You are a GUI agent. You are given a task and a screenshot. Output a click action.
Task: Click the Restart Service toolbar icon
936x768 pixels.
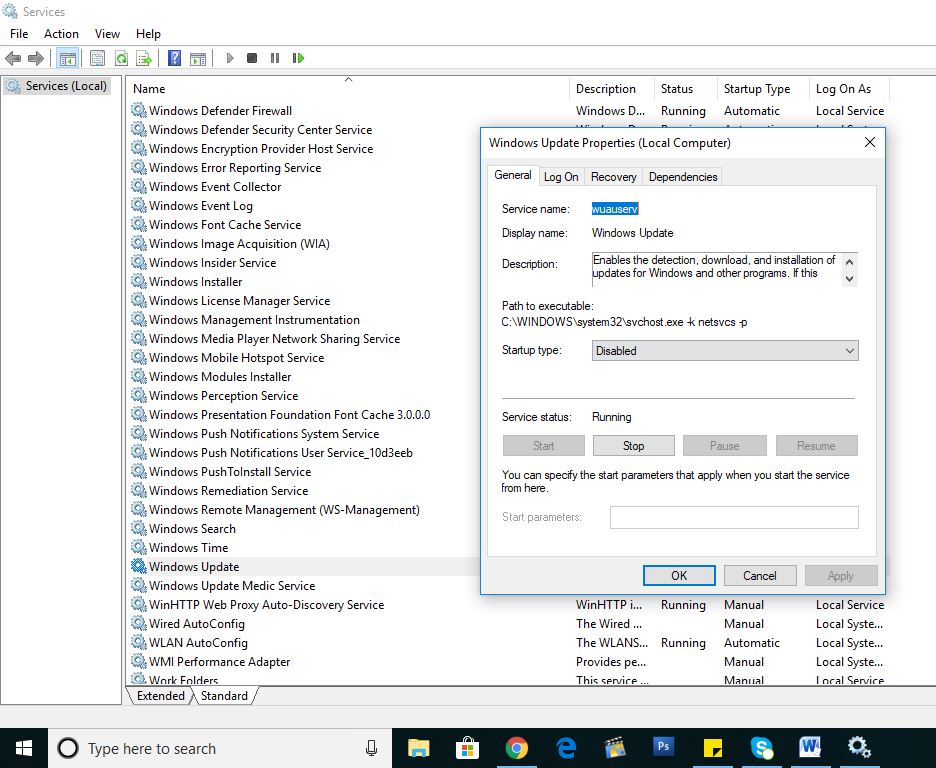tap(298, 58)
